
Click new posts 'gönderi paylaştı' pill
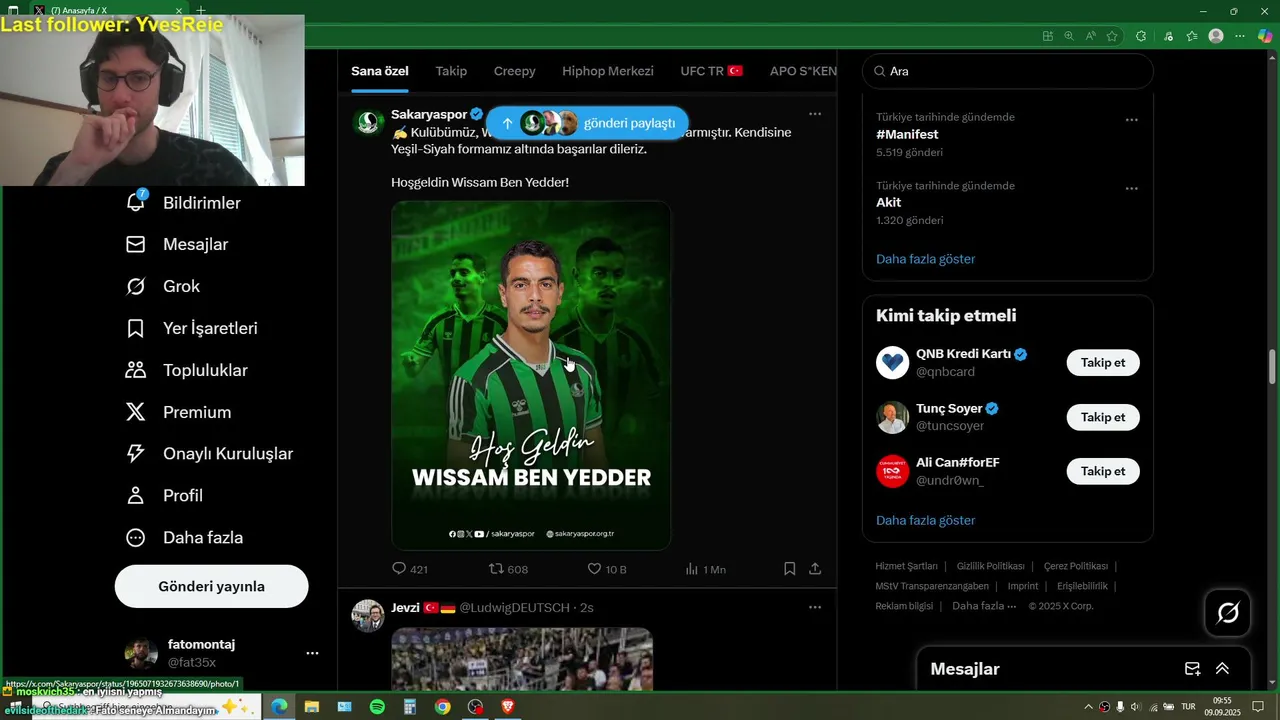click(x=587, y=123)
